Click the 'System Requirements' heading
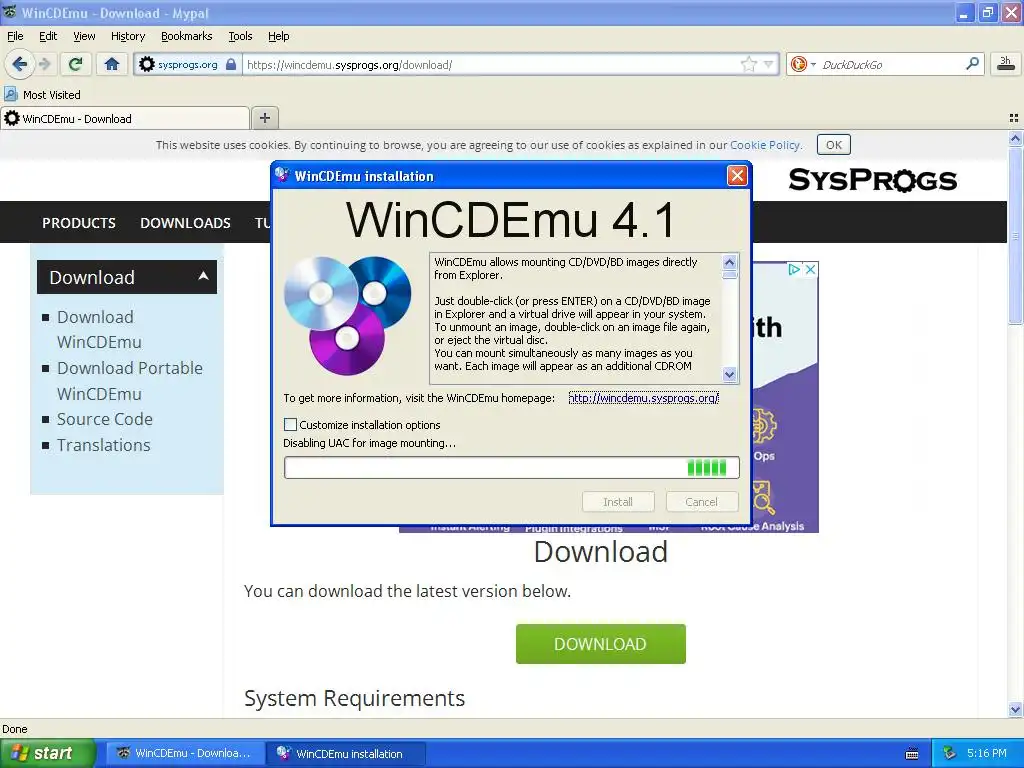 (x=355, y=698)
